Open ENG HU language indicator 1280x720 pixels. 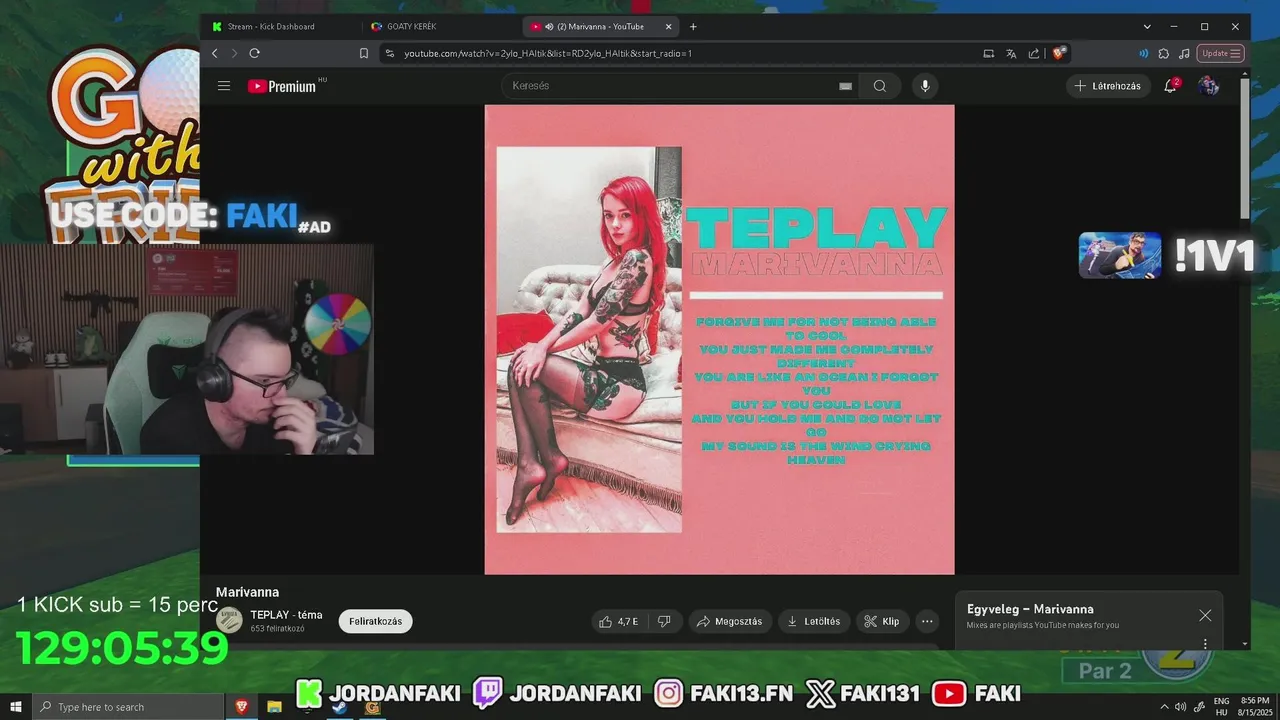point(1221,707)
